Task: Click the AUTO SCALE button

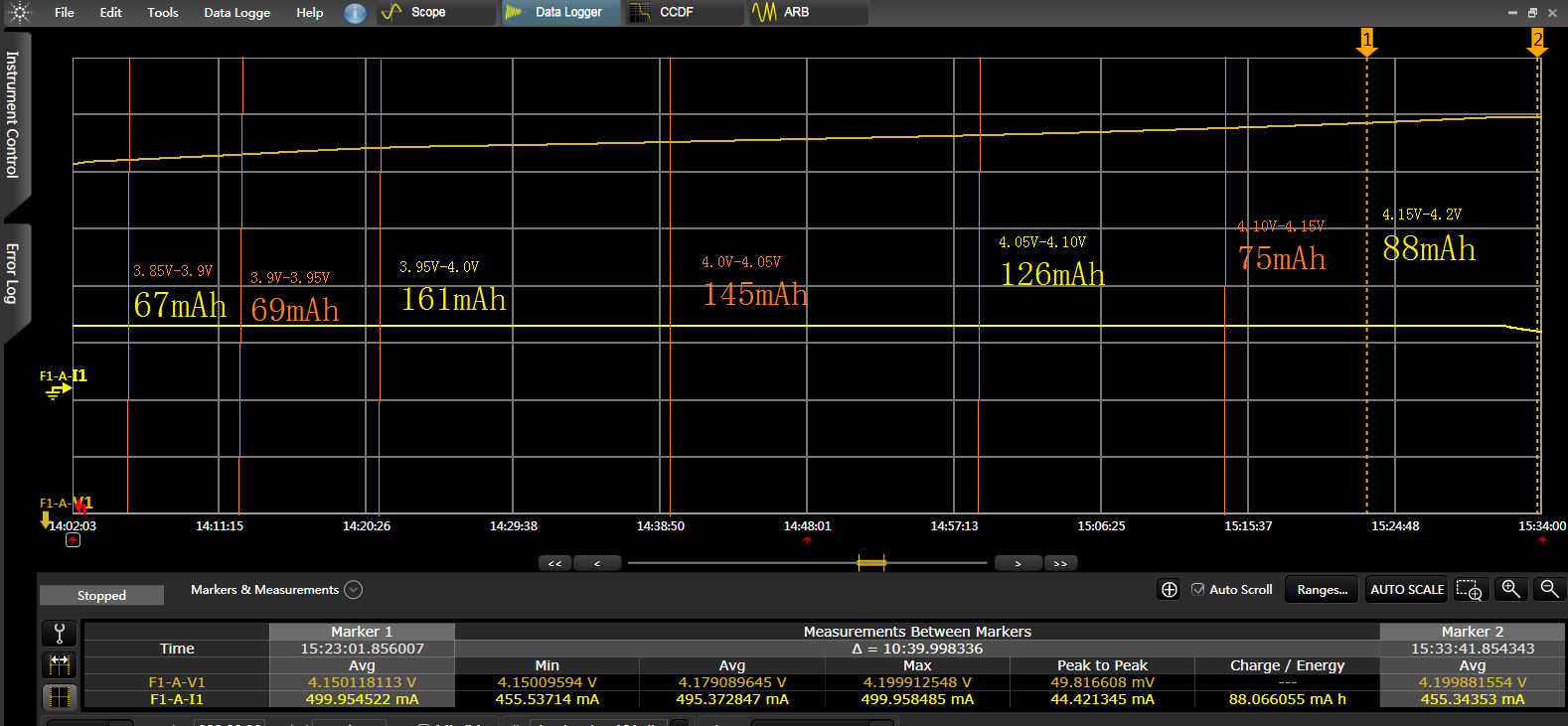Action: click(x=1407, y=590)
